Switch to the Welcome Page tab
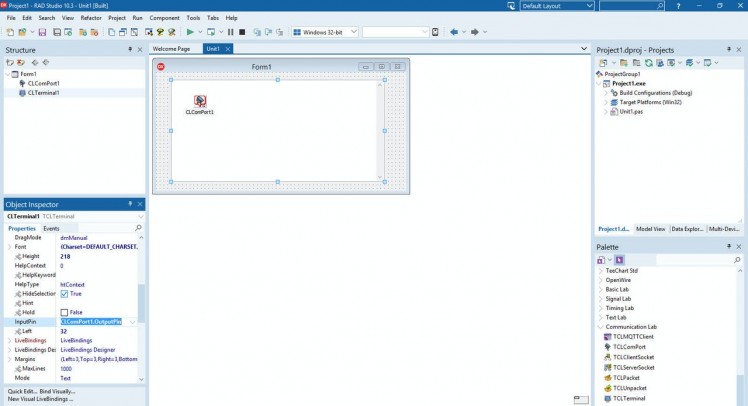 pos(171,49)
